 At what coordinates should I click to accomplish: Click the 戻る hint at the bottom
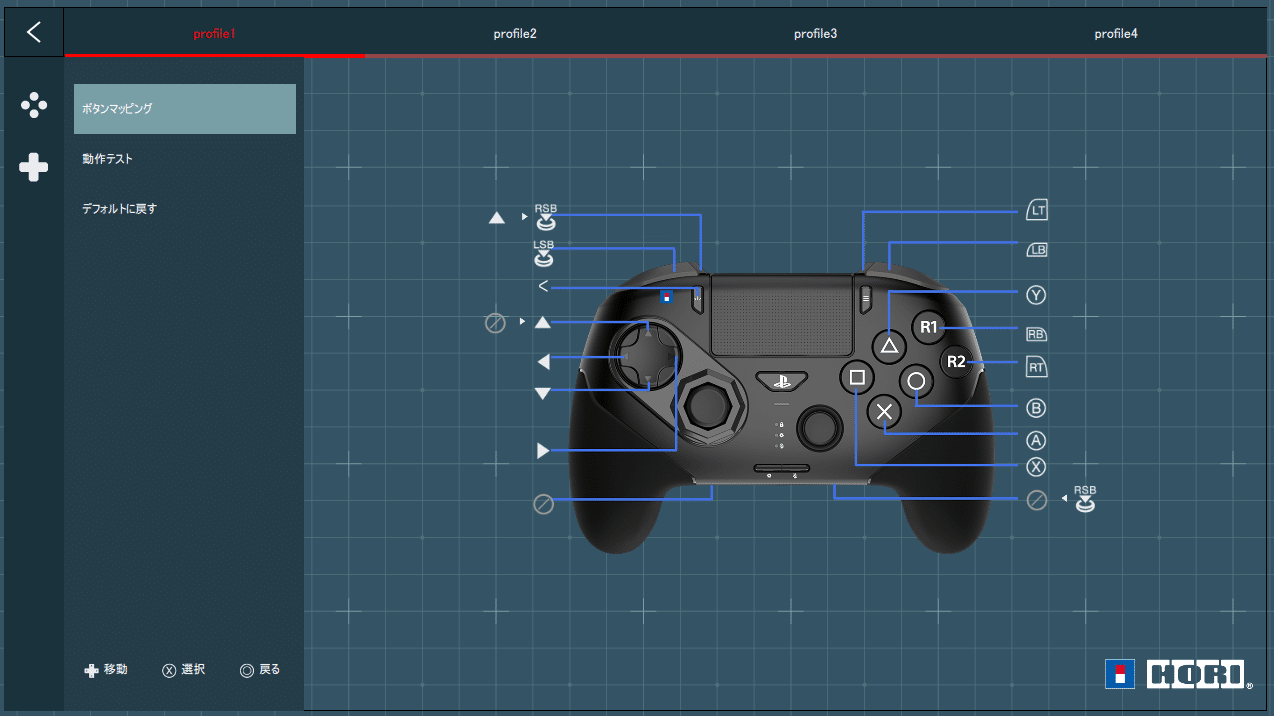coord(261,670)
